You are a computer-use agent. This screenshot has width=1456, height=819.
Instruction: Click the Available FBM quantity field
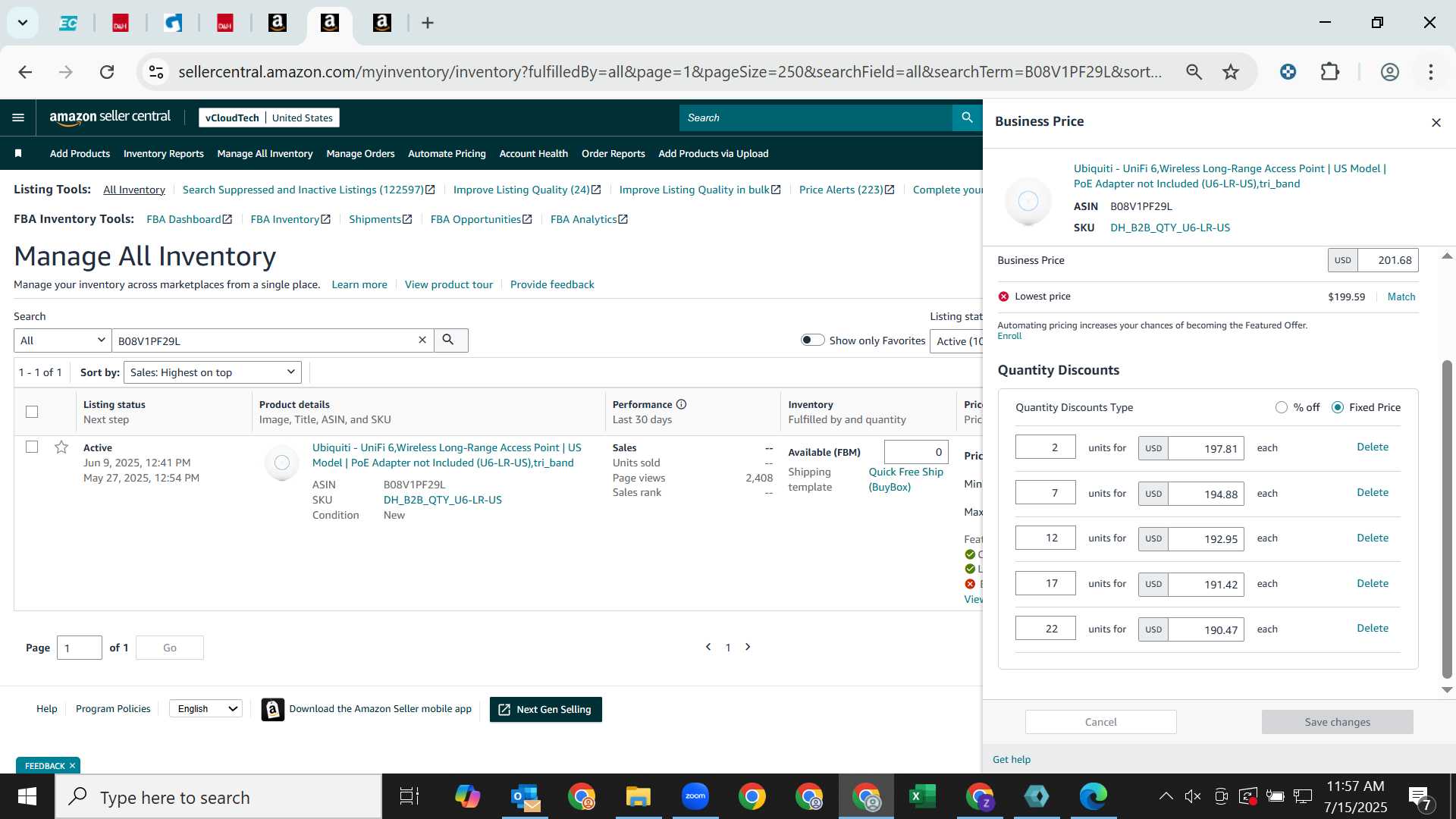(x=915, y=452)
